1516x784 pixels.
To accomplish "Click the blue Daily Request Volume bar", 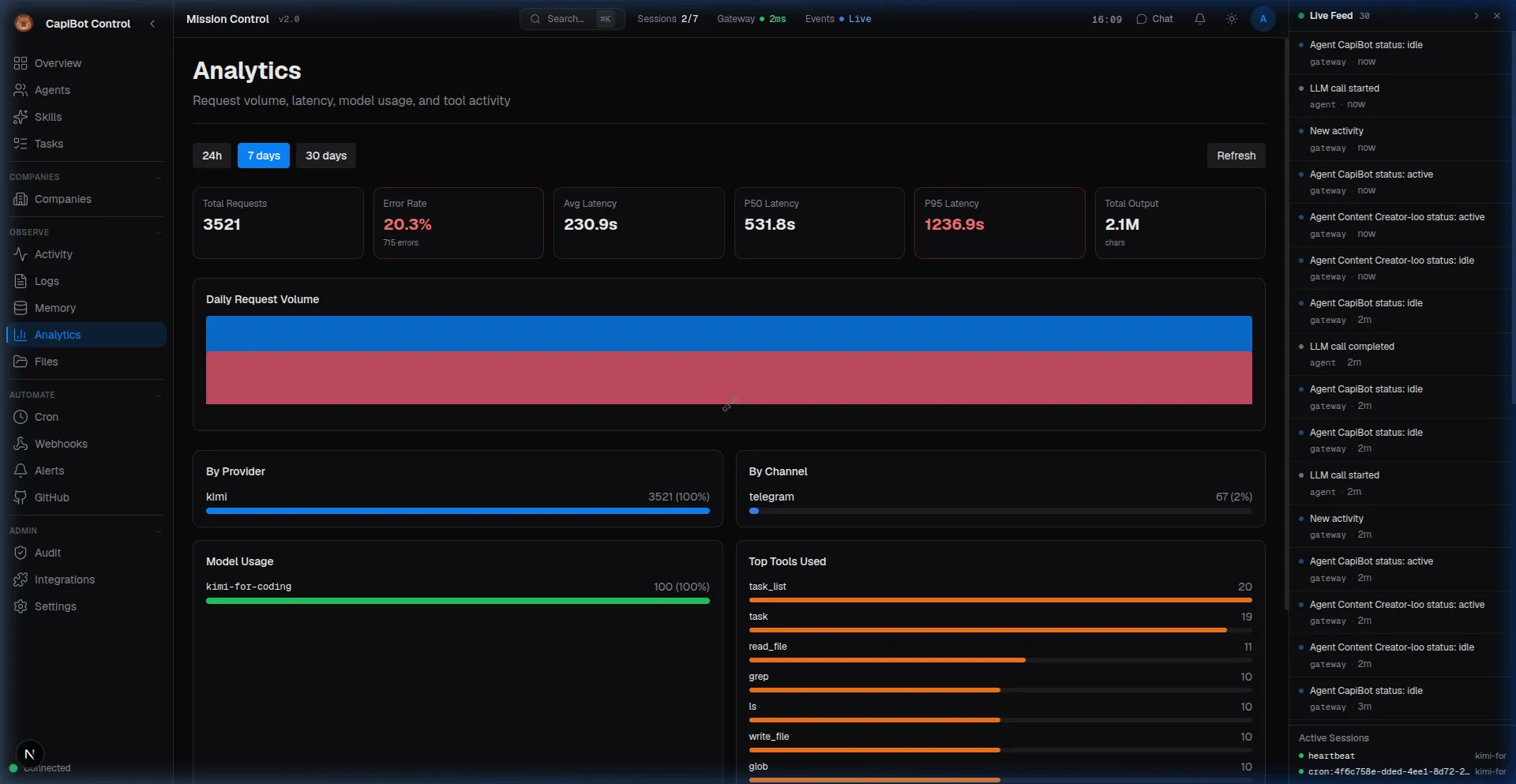I will click(x=728, y=333).
